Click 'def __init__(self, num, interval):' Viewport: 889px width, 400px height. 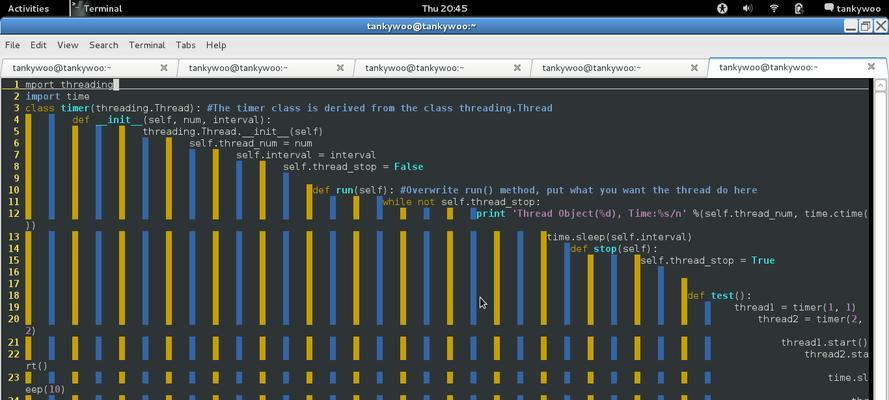pos(172,120)
